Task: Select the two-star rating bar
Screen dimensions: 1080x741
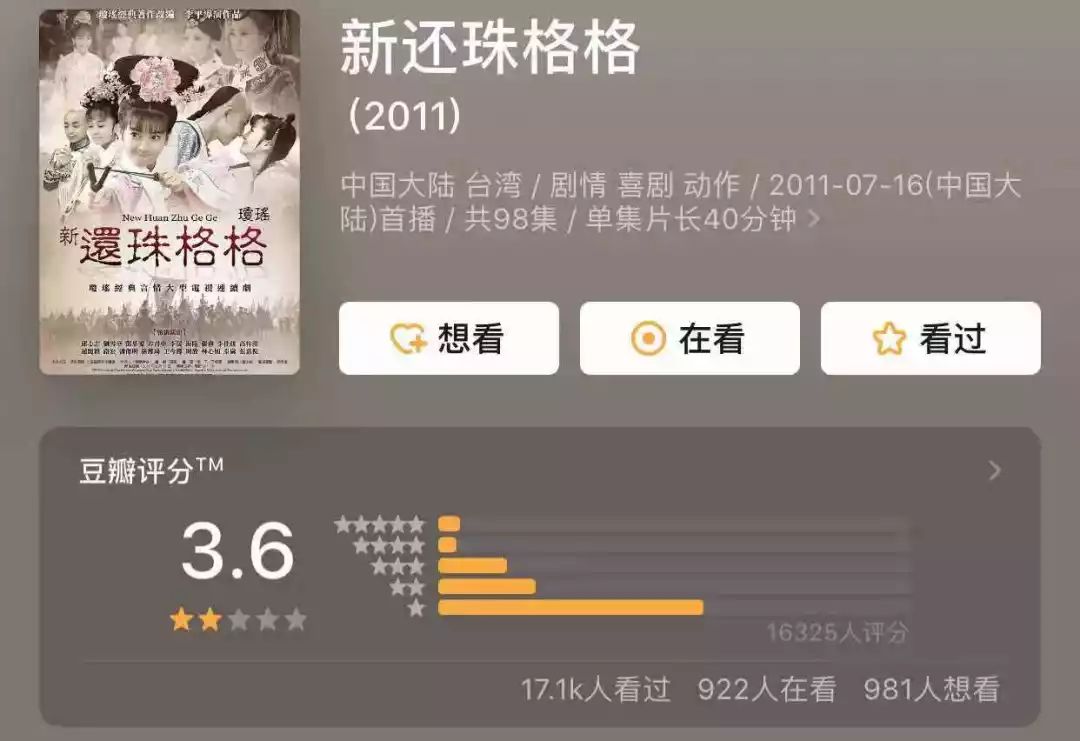Action: pos(675,587)
